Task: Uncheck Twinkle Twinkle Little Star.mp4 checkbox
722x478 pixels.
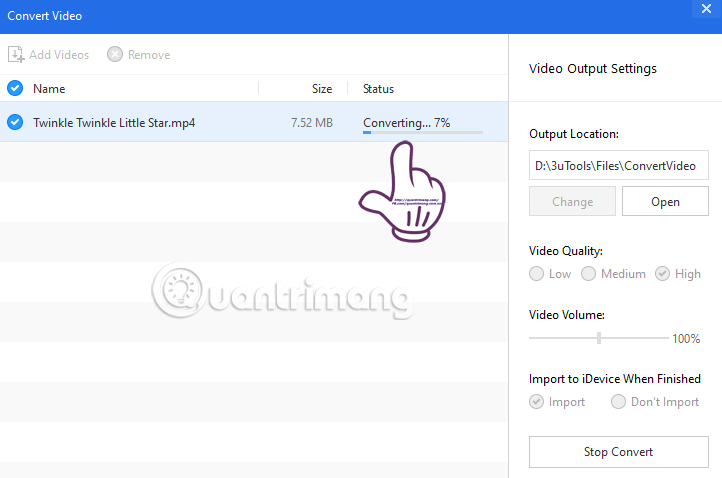Action: click(15, 122)
